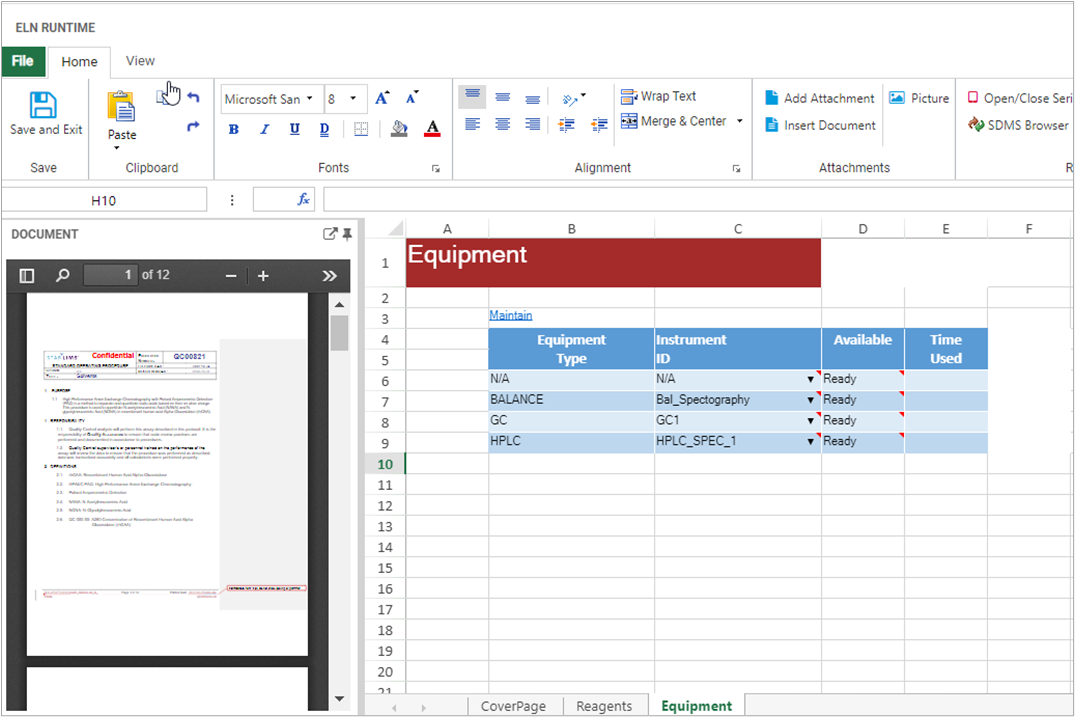Click the Maintain link
1075x717 pixels.
point(510,315)
